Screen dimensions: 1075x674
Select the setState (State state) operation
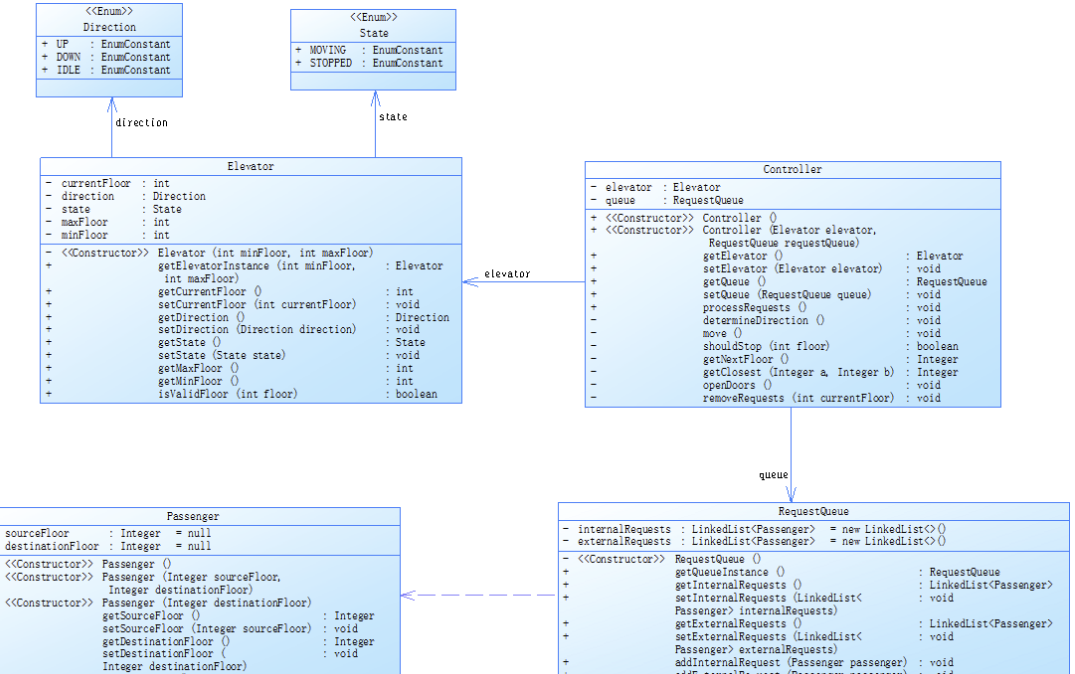pos(232,356)
